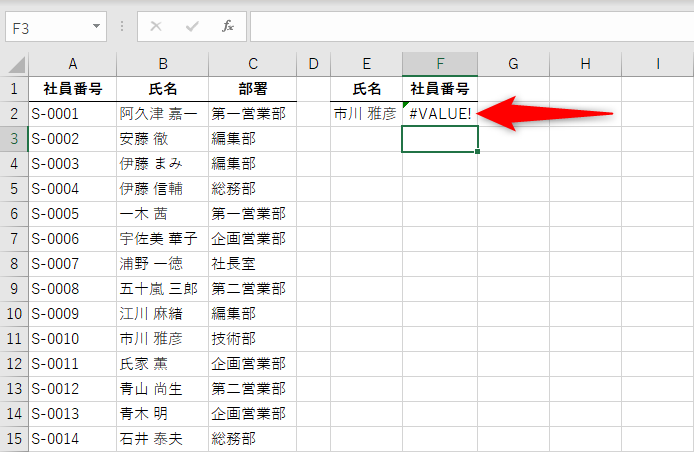Image resolution: width=694 pixels, height=452 pixels.
Task: Select column A header
Action: click(x=73, y=64)
